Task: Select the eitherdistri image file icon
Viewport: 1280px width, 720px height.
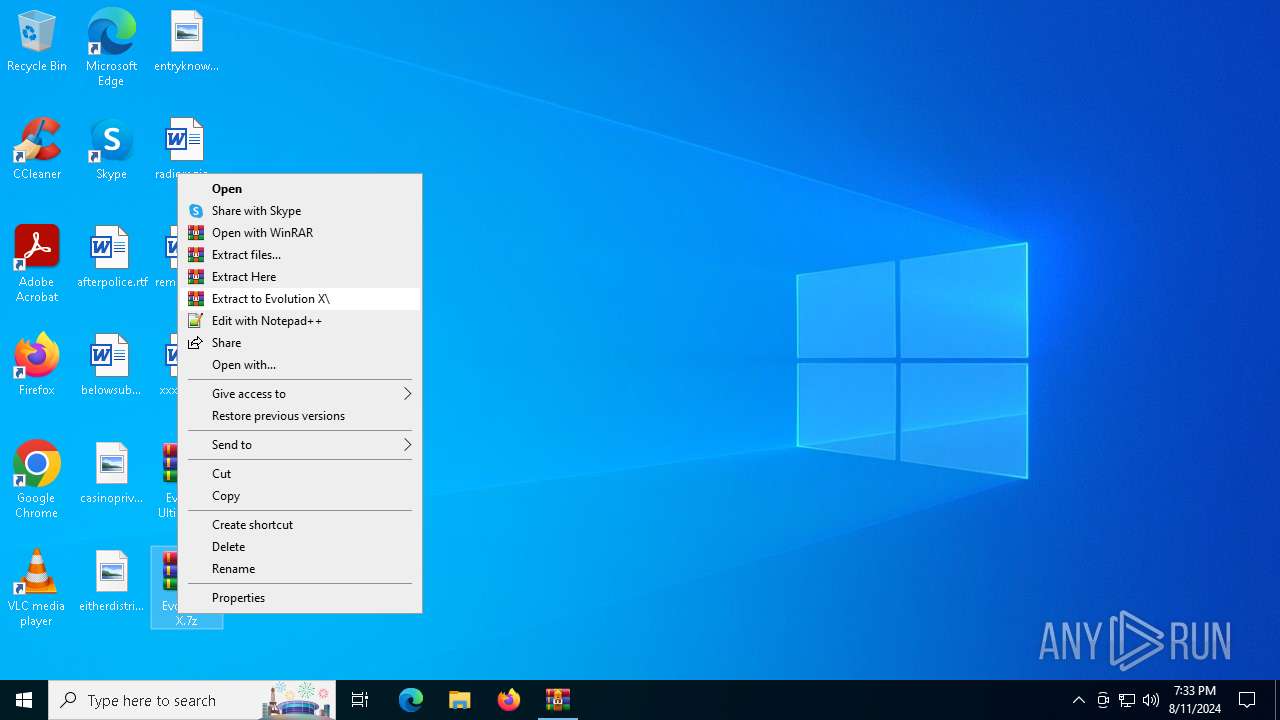Action: [x=111, y=582]
